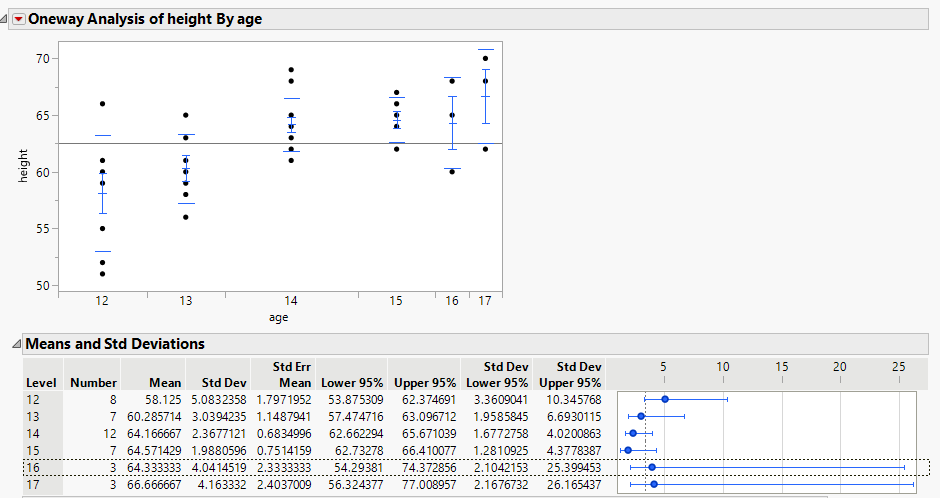Click the age 12 x-axis tick label
940x498 pixels.
click(x=102, y=301)
